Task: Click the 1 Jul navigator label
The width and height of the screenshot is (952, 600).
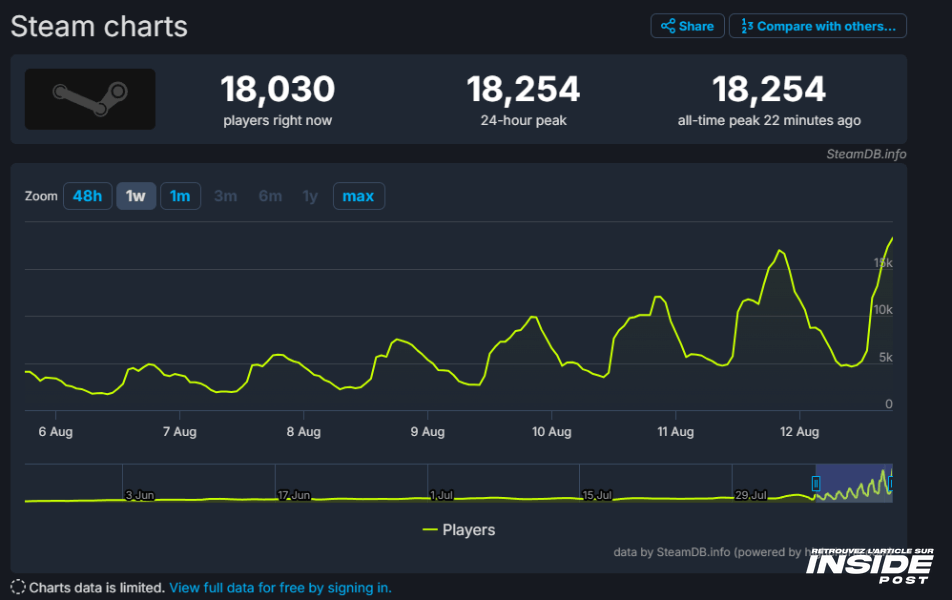Action: (x=441, y=496)
